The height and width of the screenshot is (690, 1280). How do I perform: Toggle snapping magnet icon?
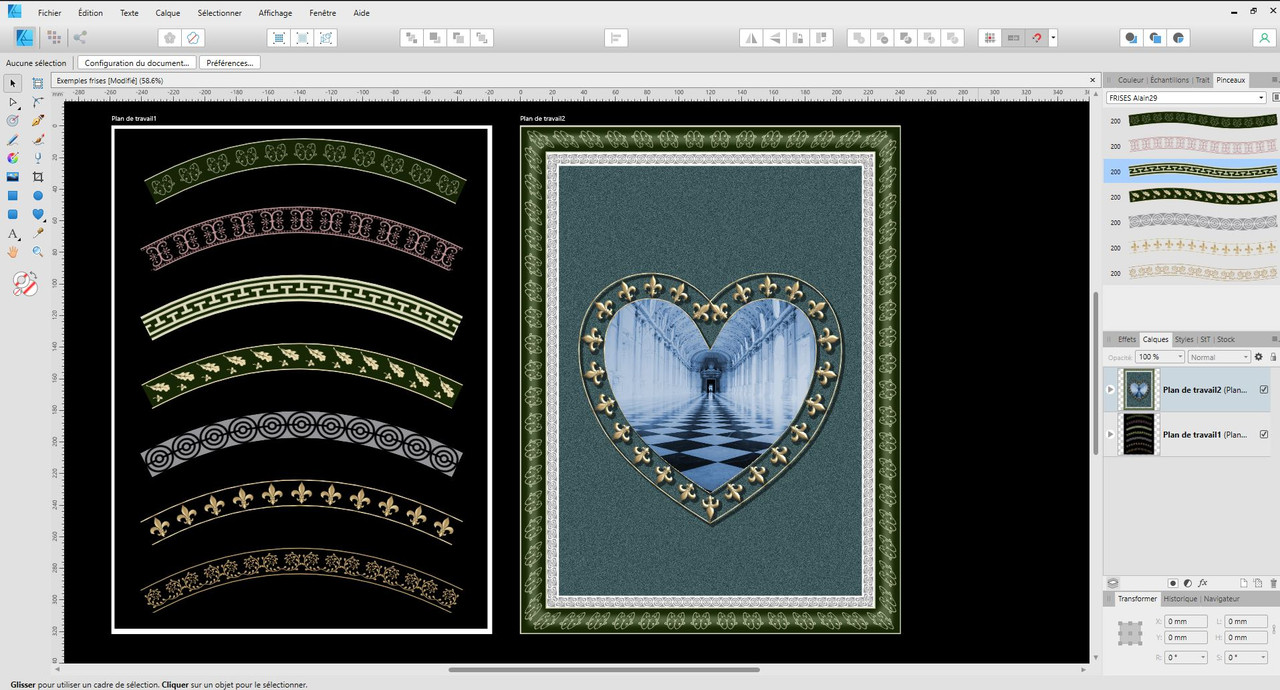[1036, 38]
